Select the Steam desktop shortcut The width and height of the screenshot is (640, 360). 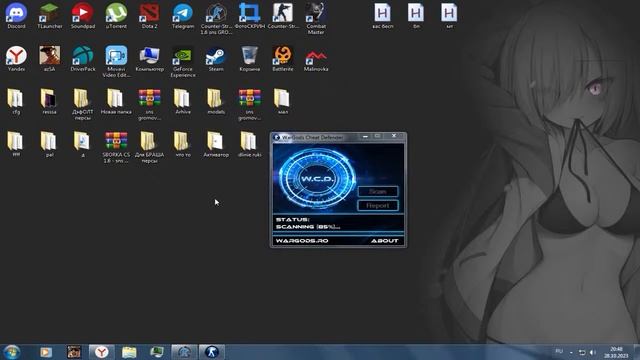[216, 59]
